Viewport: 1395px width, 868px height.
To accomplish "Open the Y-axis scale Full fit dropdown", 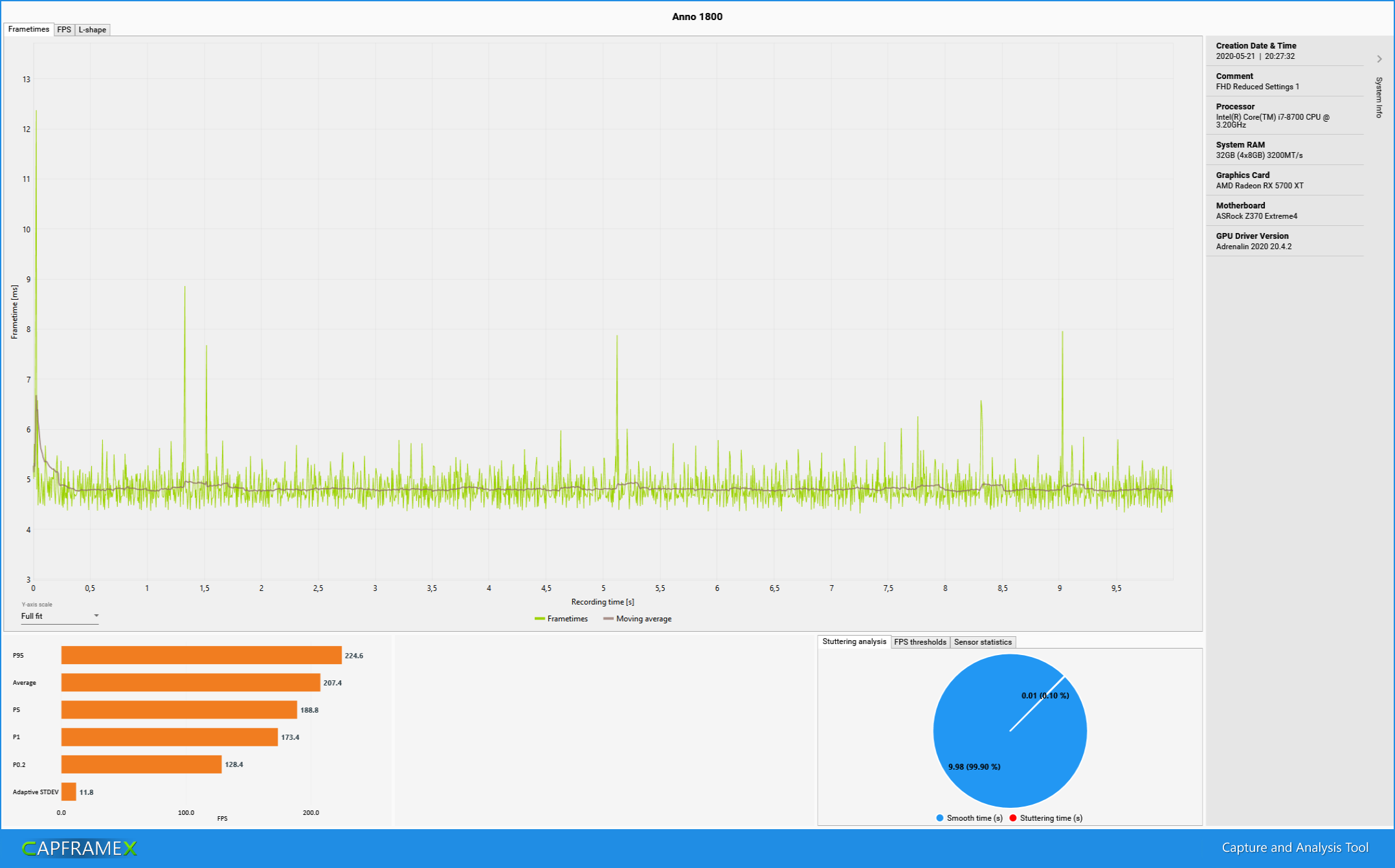I will [58, 616].
